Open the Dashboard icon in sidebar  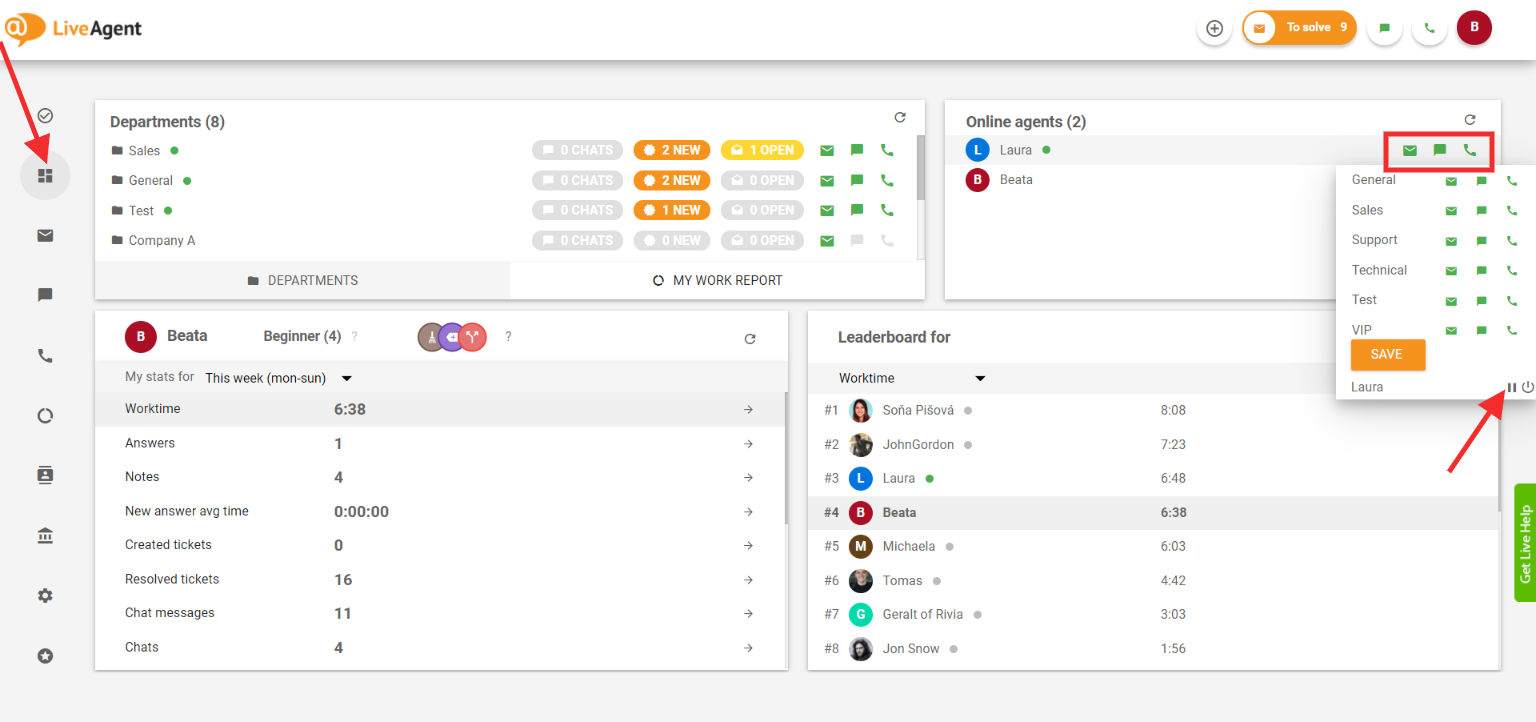pyautogui.click(x=45, y=176)
